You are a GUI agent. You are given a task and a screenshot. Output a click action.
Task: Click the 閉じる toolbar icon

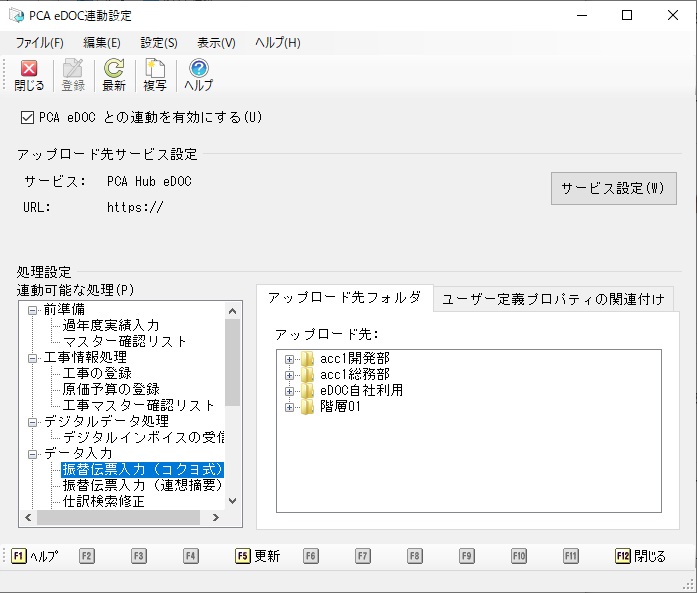point(29,75)
